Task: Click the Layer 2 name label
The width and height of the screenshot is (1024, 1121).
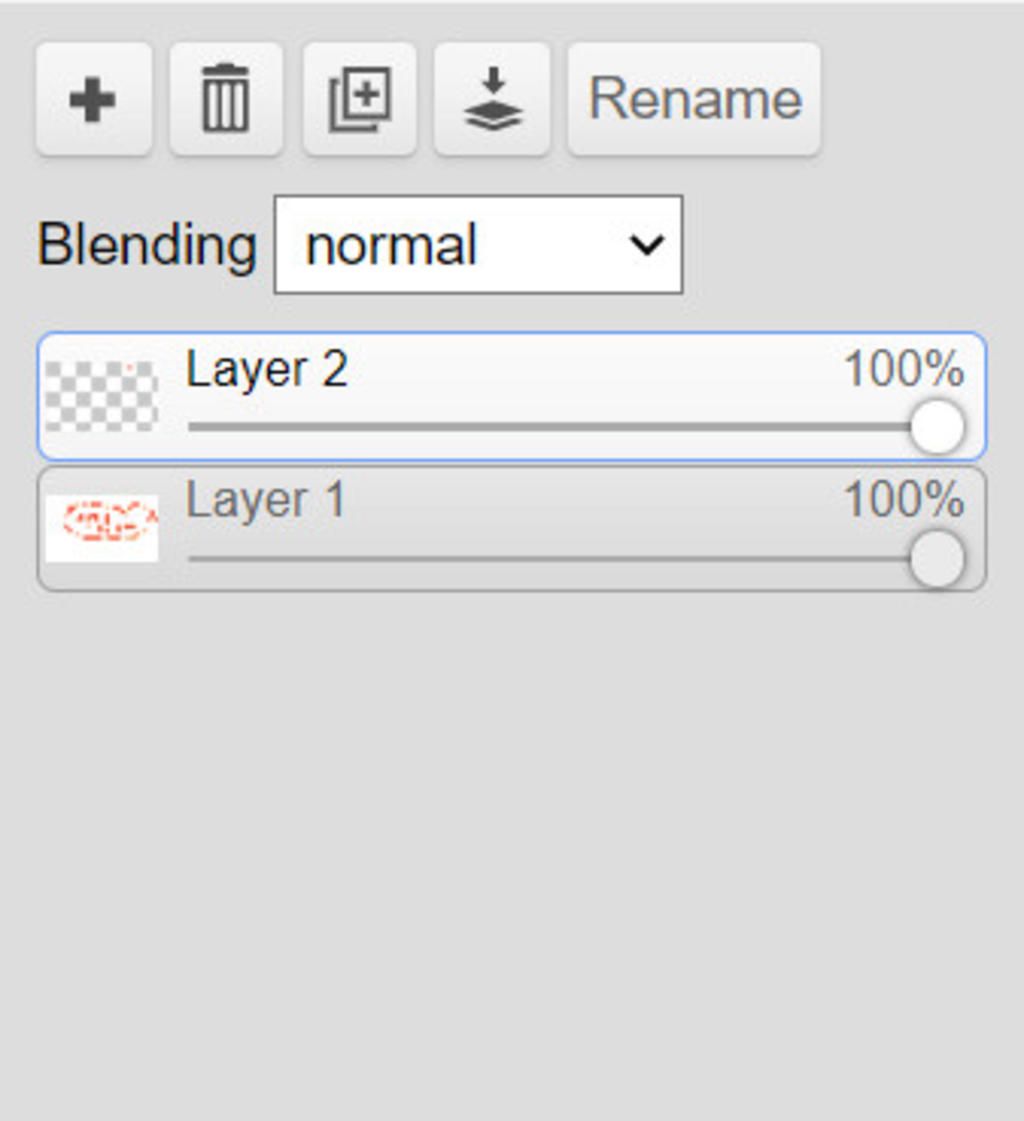Action: (x=267, y=370)
